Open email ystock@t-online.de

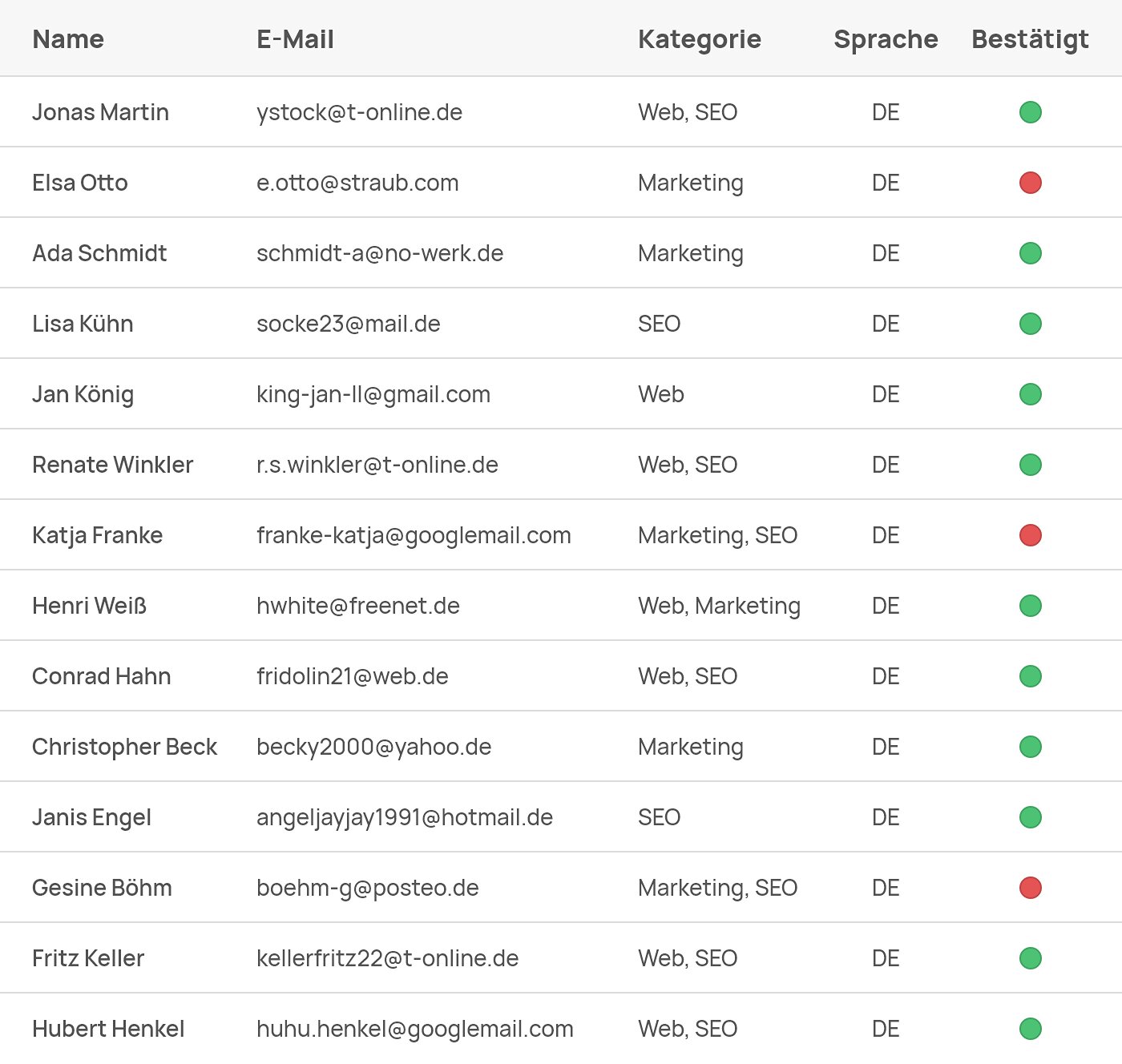click(x=359, y=112)
